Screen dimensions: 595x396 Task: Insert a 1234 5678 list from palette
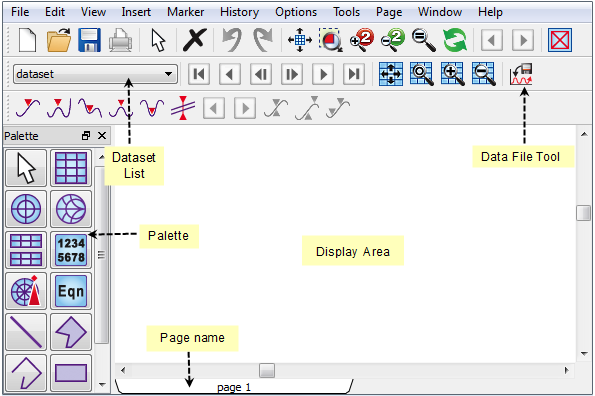click(x=71, y=250)
